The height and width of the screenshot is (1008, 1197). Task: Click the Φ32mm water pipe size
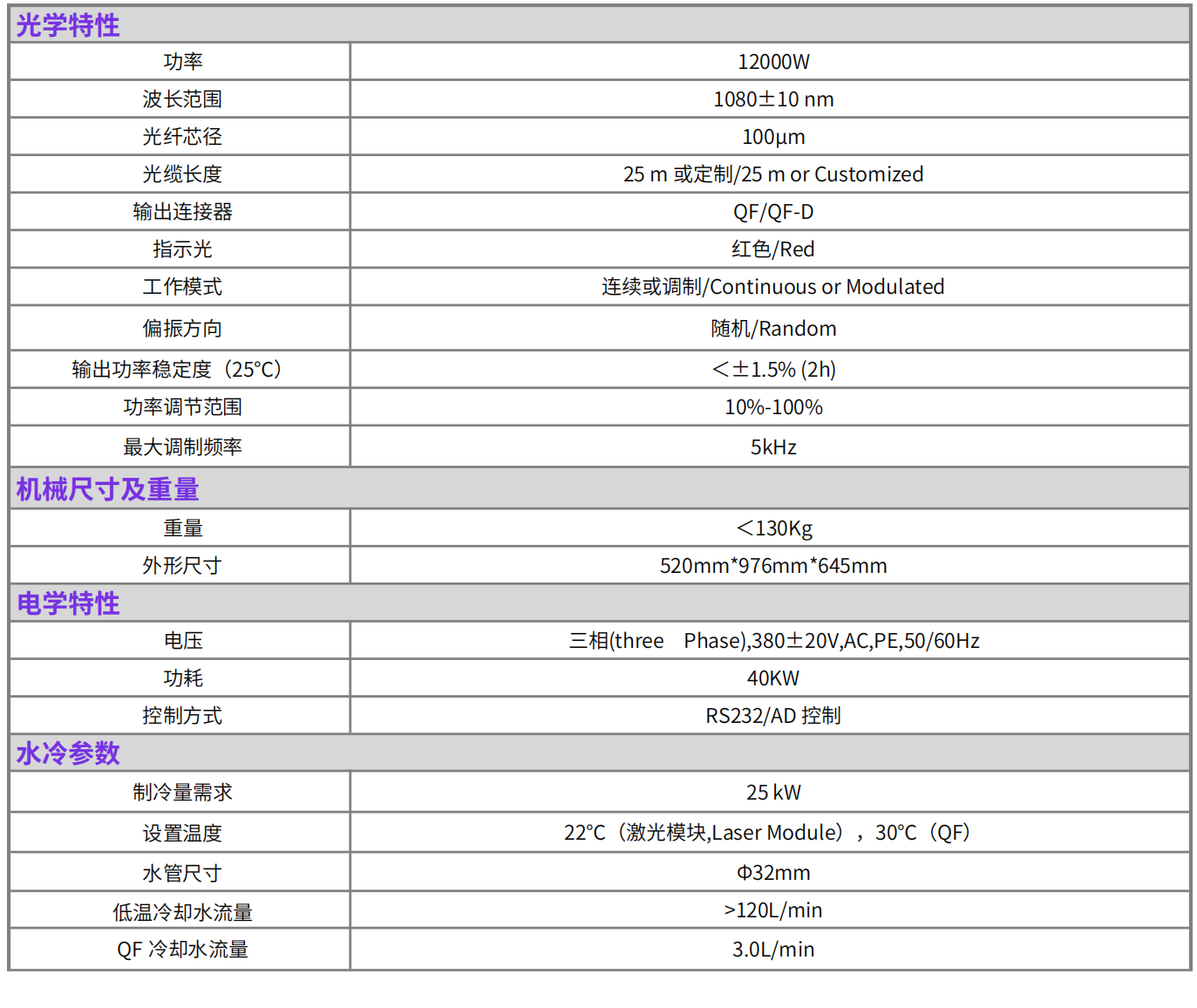pyautogui.click(x=772, y=873)
